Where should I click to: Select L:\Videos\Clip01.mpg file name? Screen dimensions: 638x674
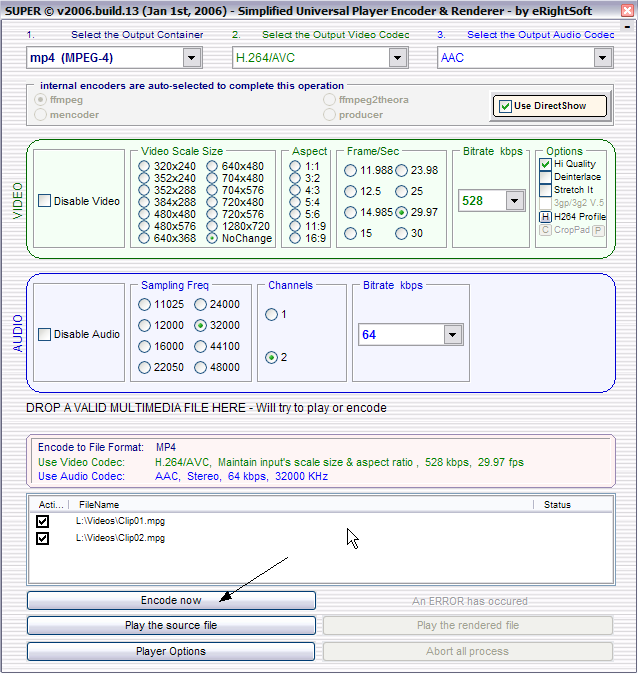pyautogui.click(x=120, y=521)
